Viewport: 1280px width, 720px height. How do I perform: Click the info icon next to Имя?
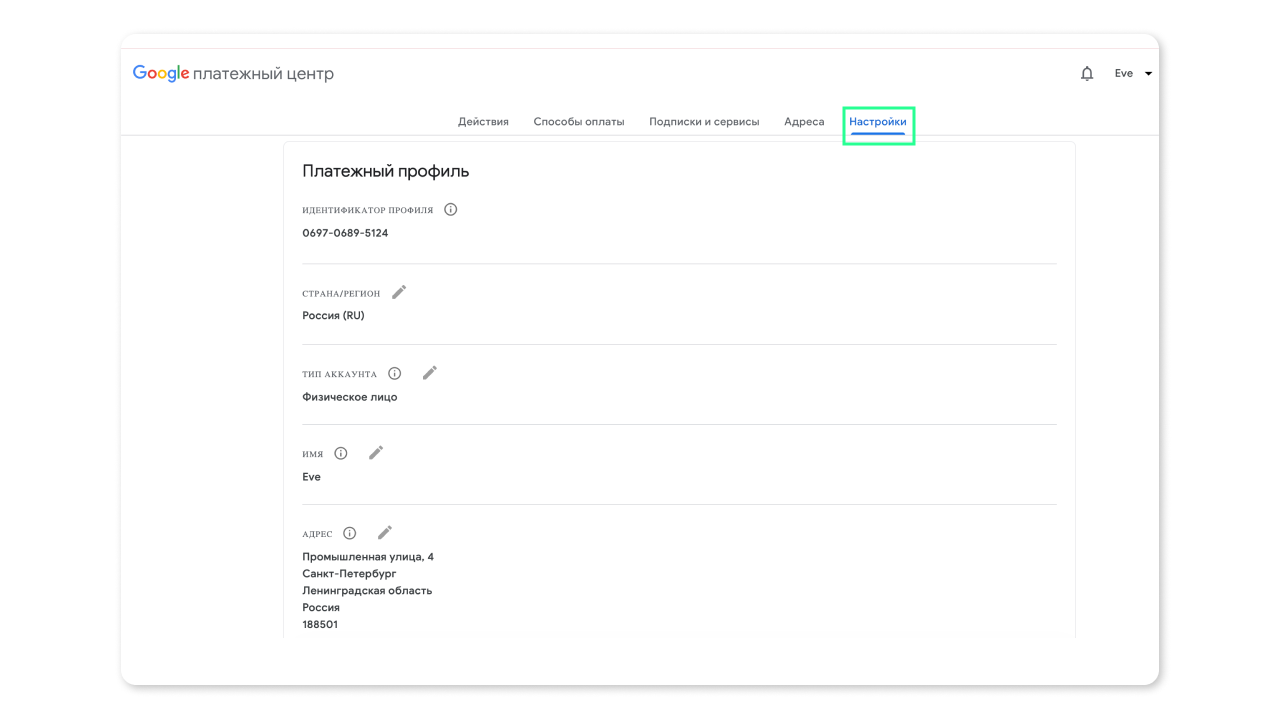tap(340, 452)
